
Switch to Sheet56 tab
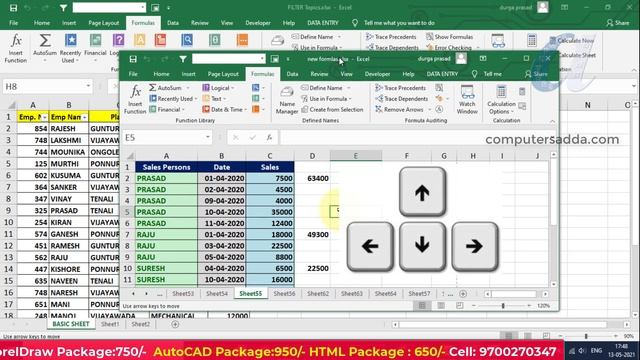click(284, 293)
